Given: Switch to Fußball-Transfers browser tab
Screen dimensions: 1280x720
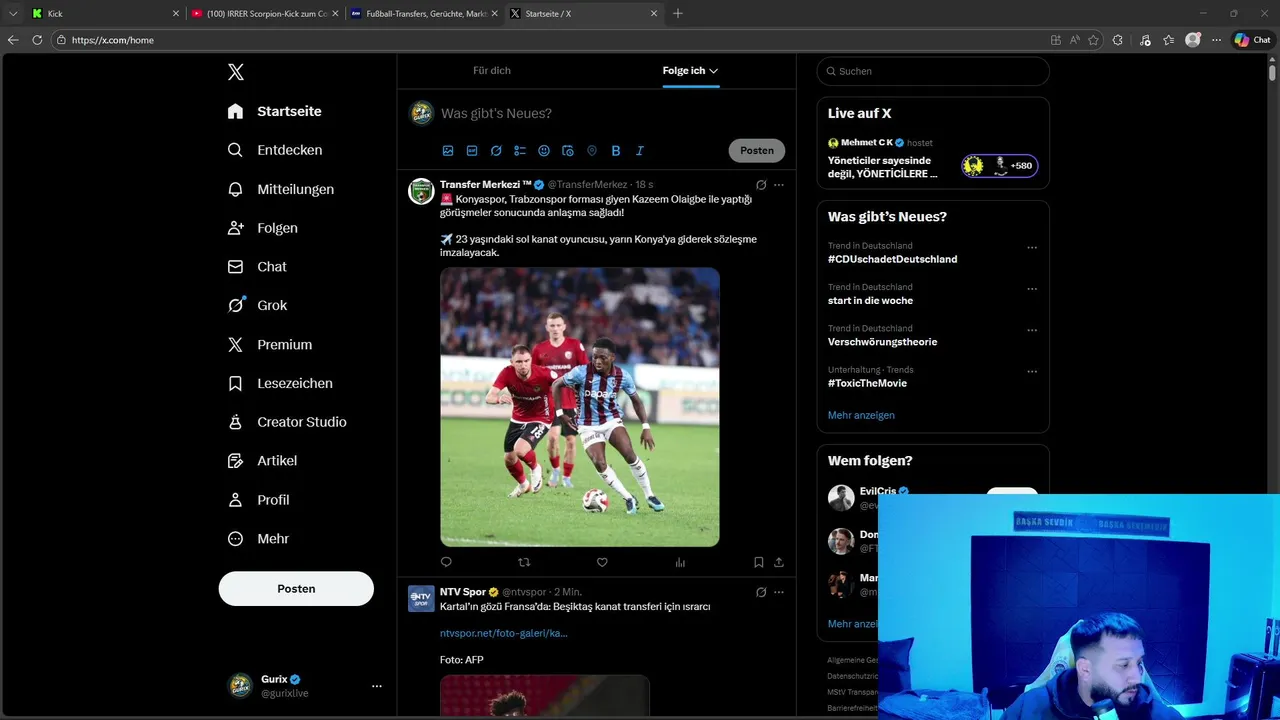Looking at the screenshot, I should (424, 14).
